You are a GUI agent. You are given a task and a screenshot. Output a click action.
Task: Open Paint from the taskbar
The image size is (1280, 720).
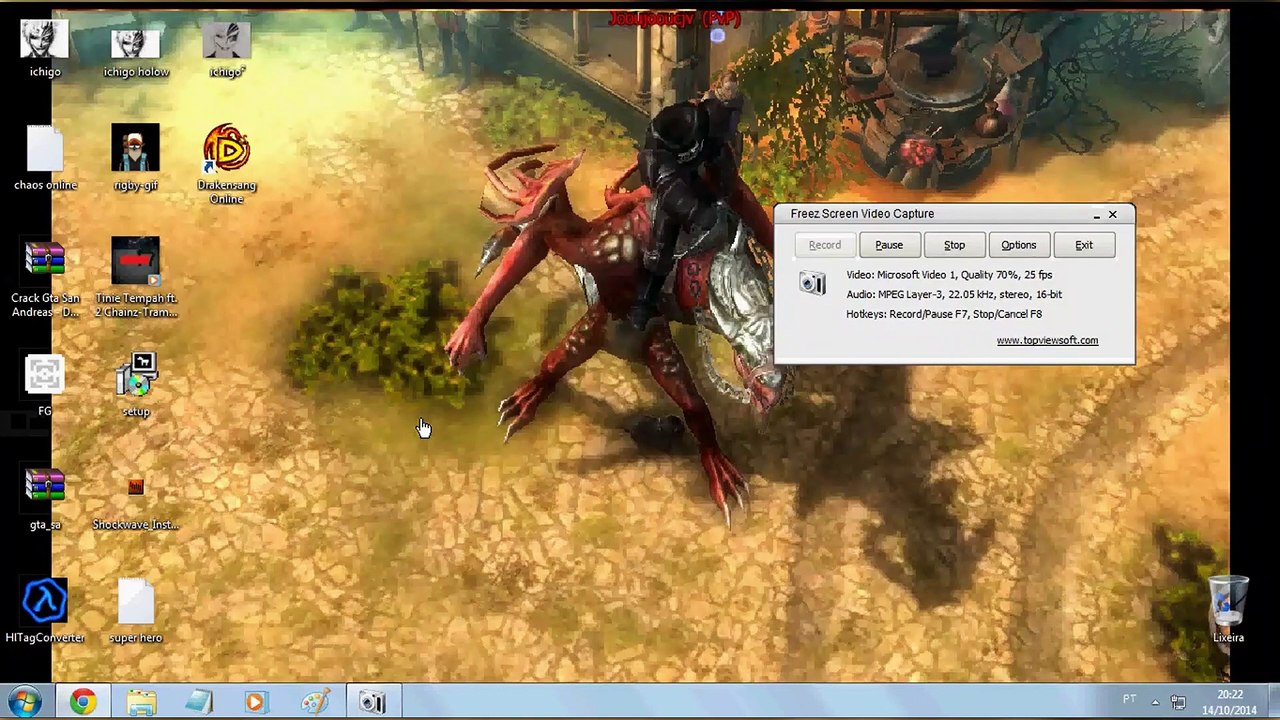click(315, 702)
